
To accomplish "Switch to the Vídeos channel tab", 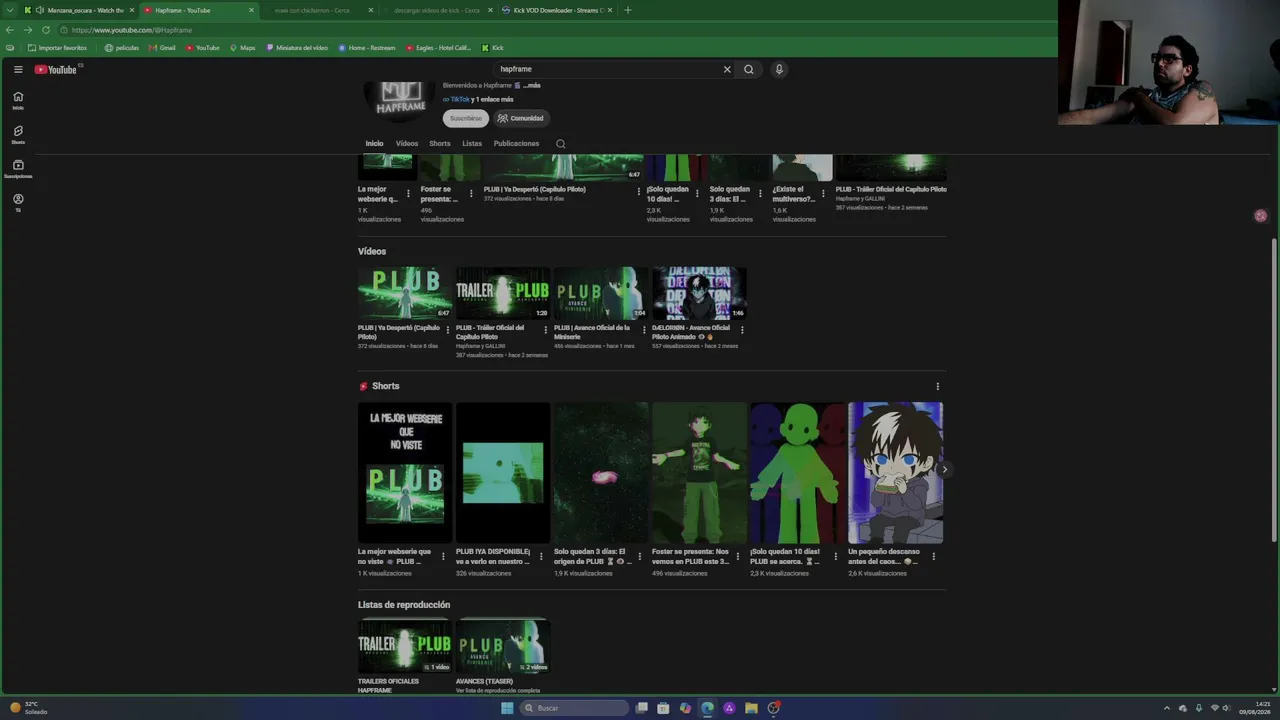I will [x=406, y=143].
